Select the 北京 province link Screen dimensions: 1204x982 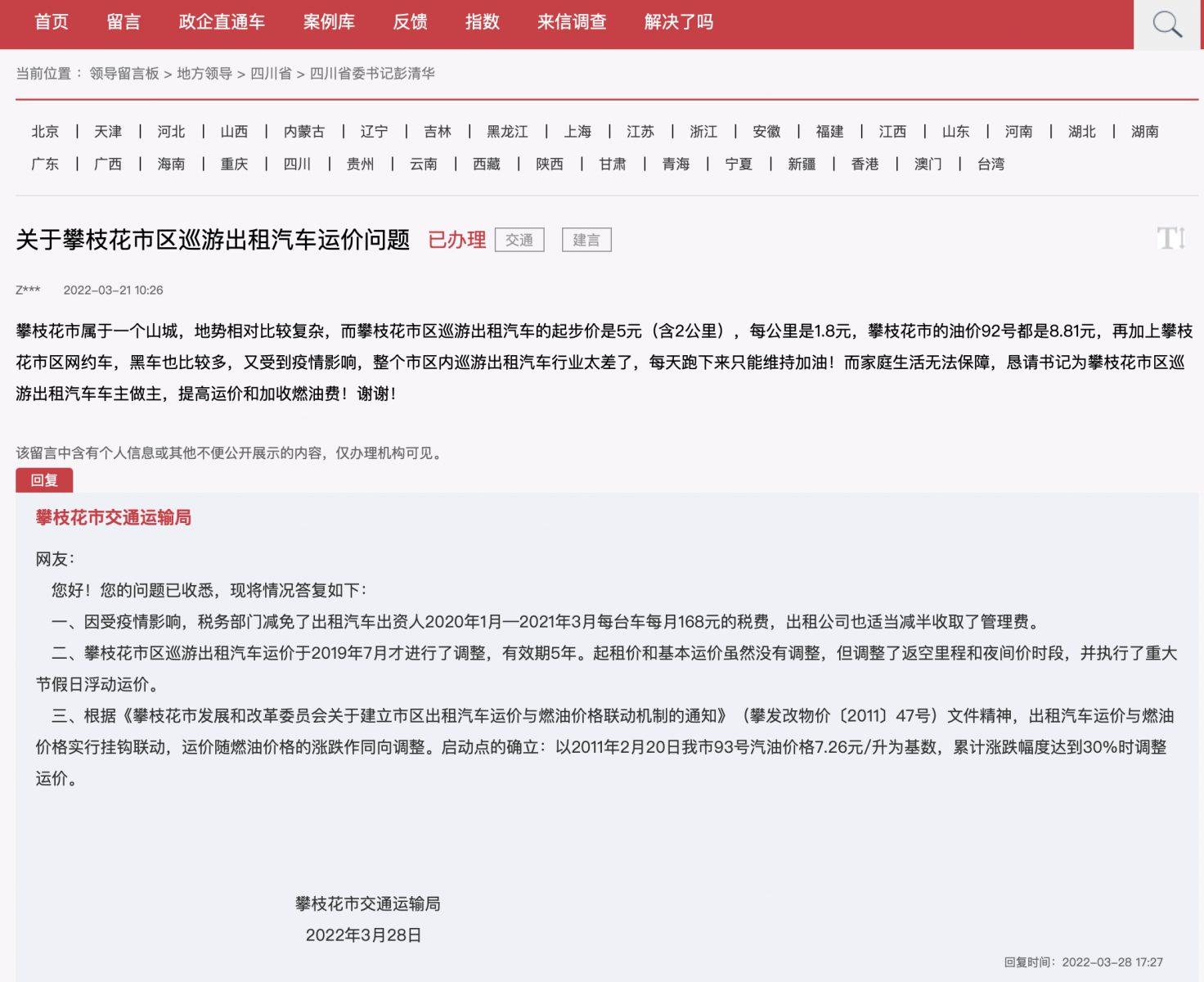(x=45, y=132)
